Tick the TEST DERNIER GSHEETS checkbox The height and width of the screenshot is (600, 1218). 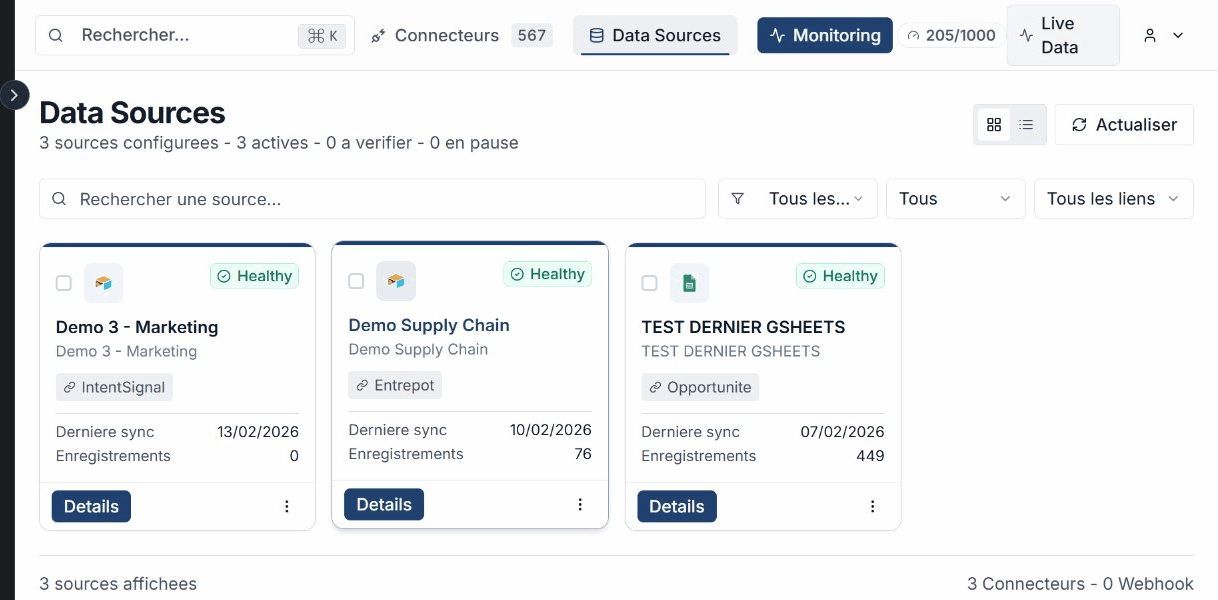[x=649, y=283]
